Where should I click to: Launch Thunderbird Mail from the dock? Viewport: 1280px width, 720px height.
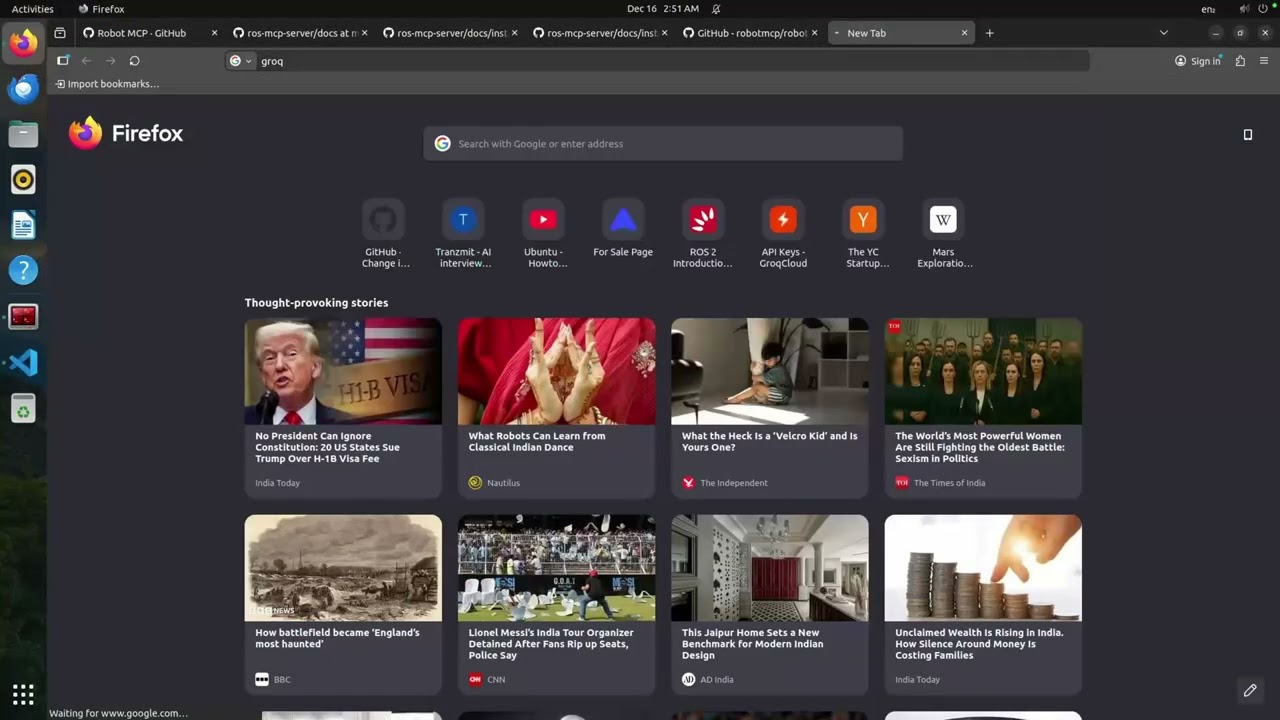[x=23, y=88]
